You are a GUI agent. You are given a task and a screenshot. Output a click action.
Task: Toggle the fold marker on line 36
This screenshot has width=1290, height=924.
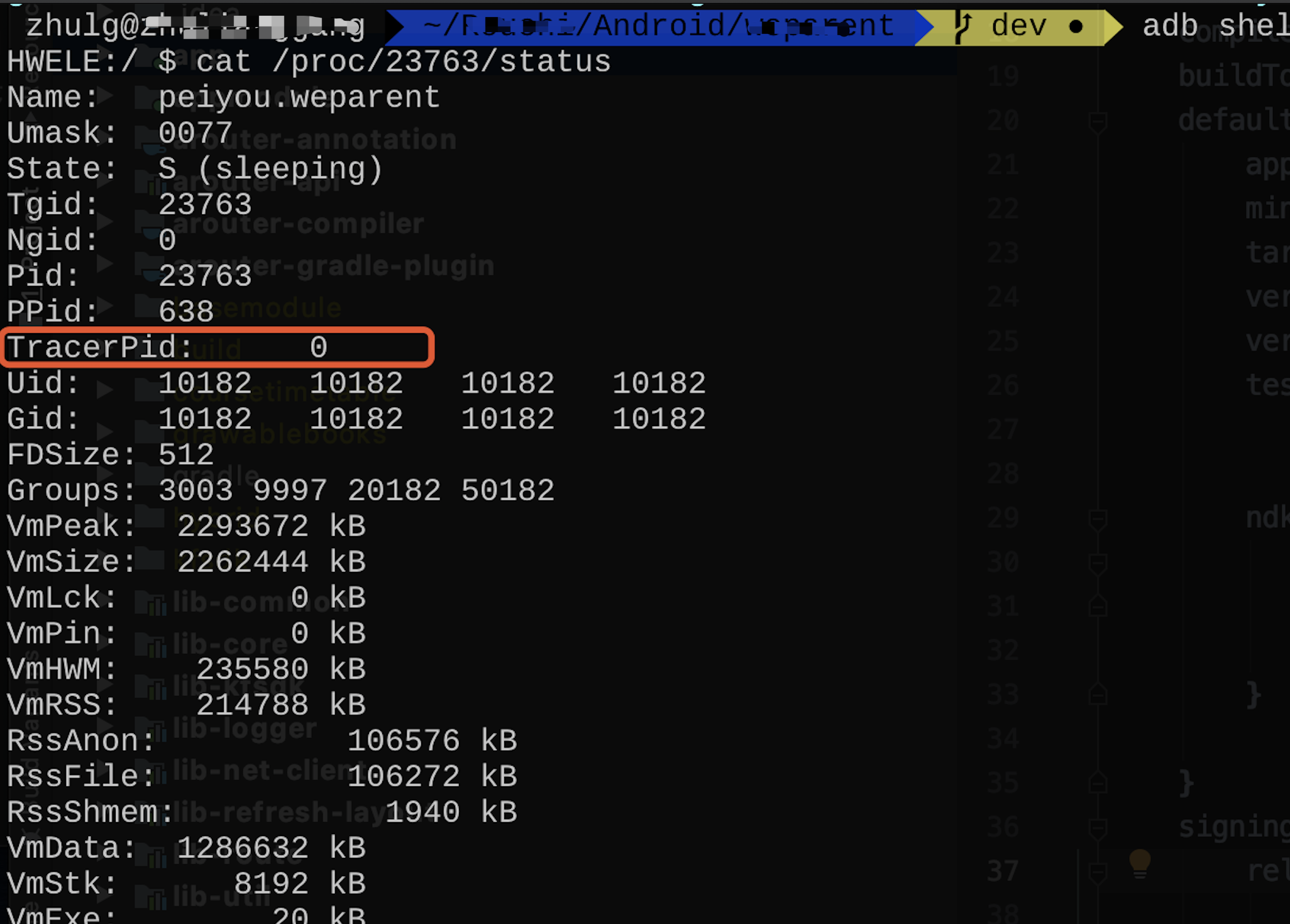coord(1098,827)
